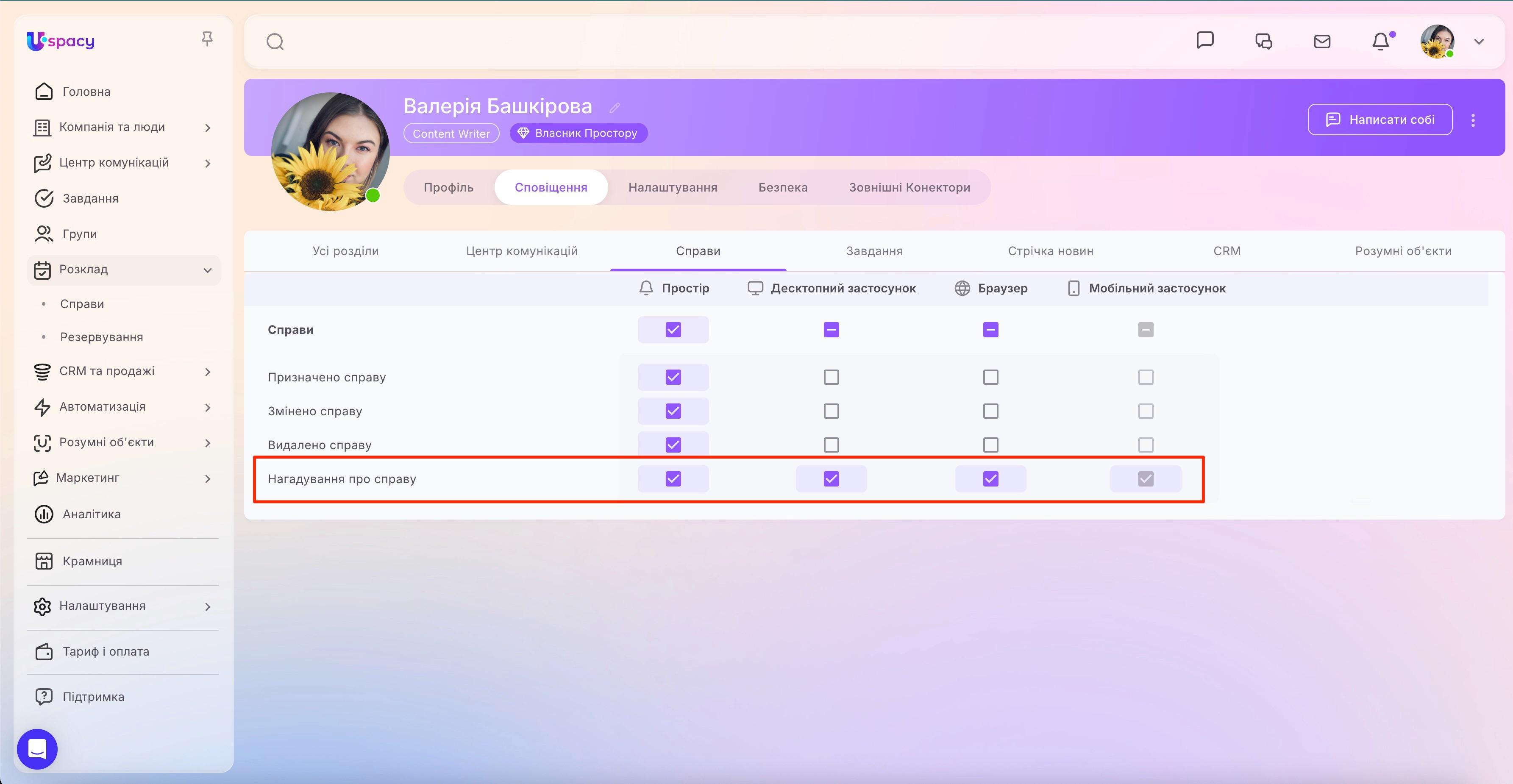Open the Резервування sidebar sub-item
1513x784 pixels.
click(x=102, y=337)
